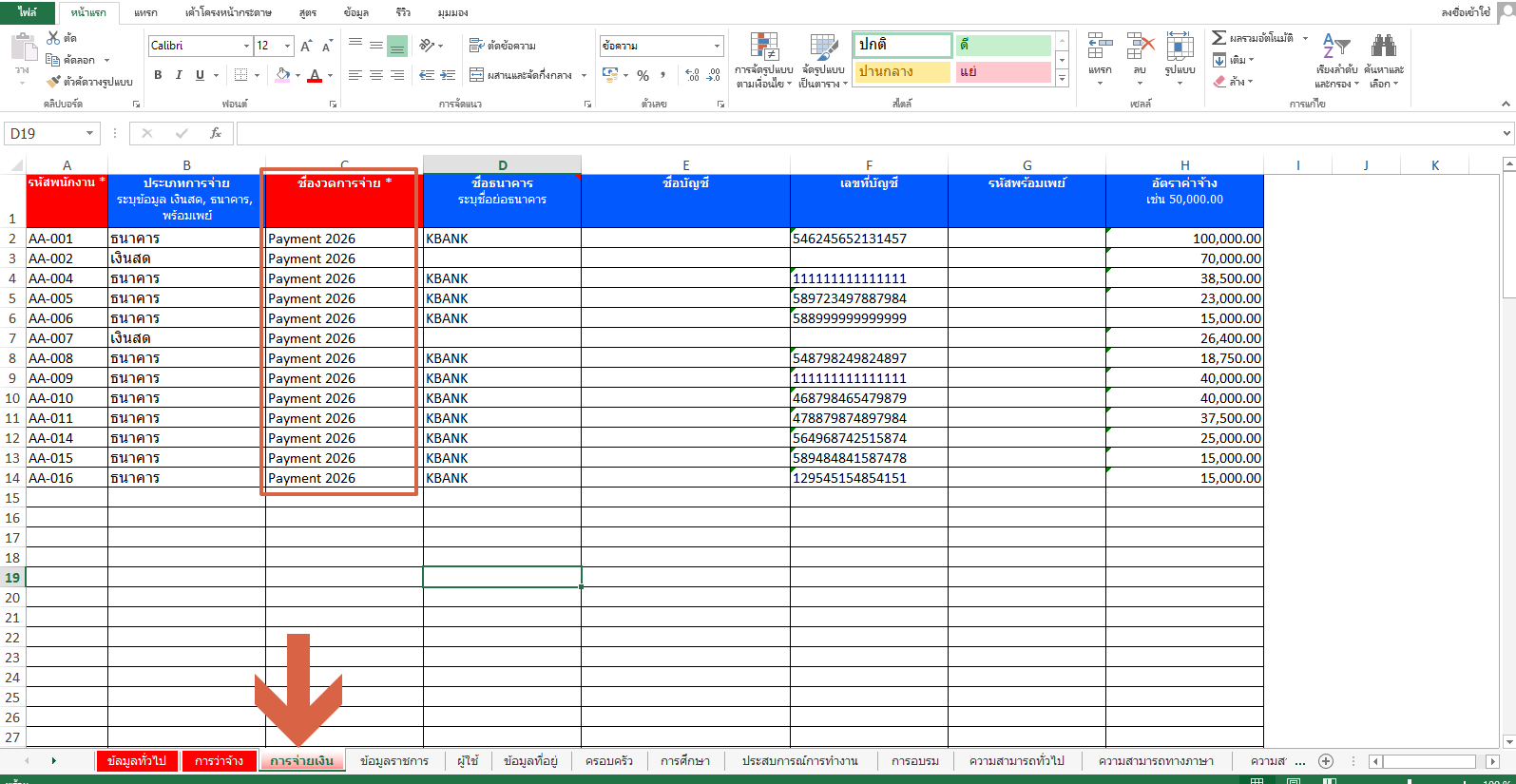The height and width of the screenshot is (784, 1516).
Task: Decrease font size with the small A icon
Action: pos(327,46)
